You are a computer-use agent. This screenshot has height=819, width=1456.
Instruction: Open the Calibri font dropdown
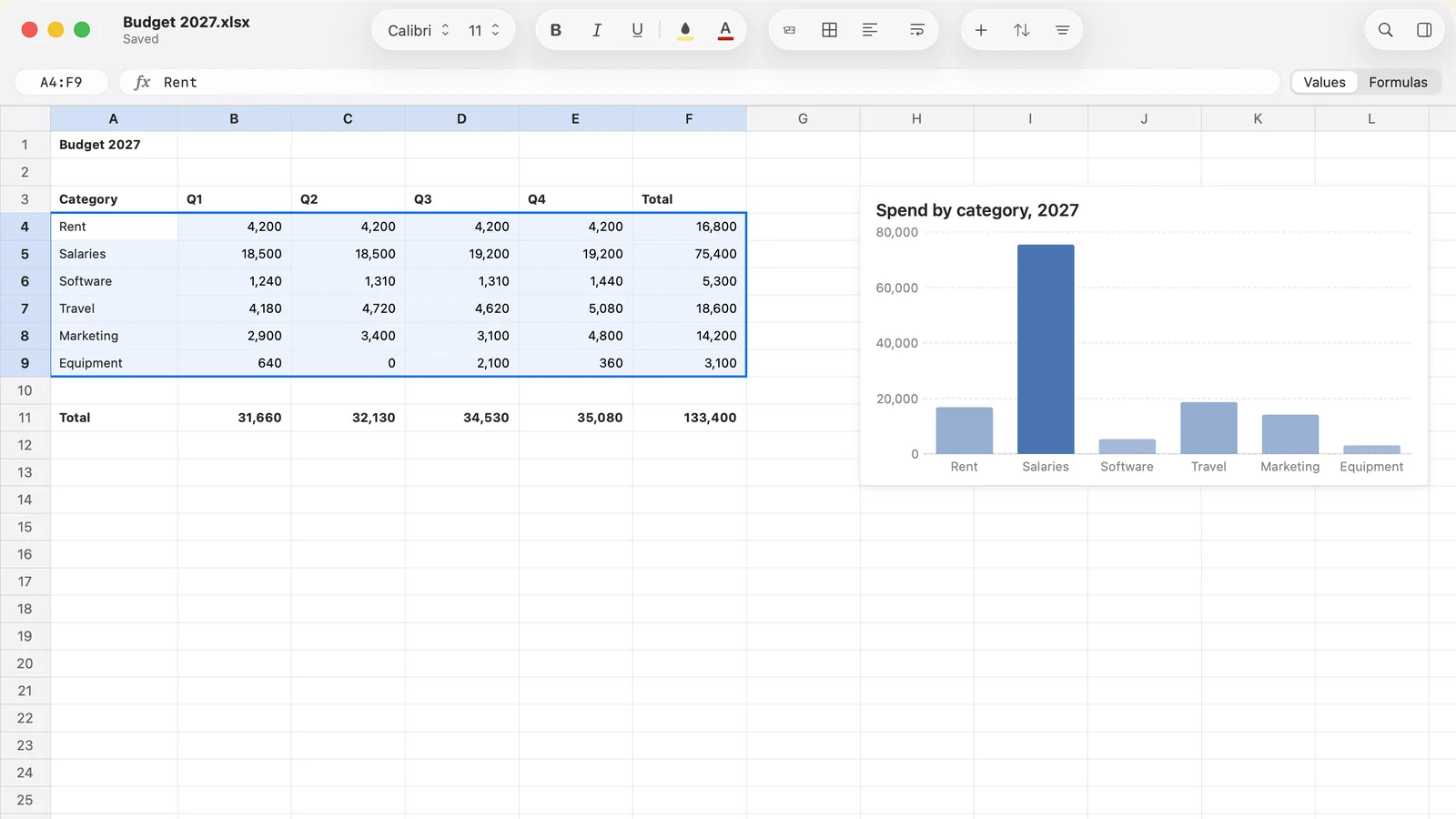click(x=419, y=30)
